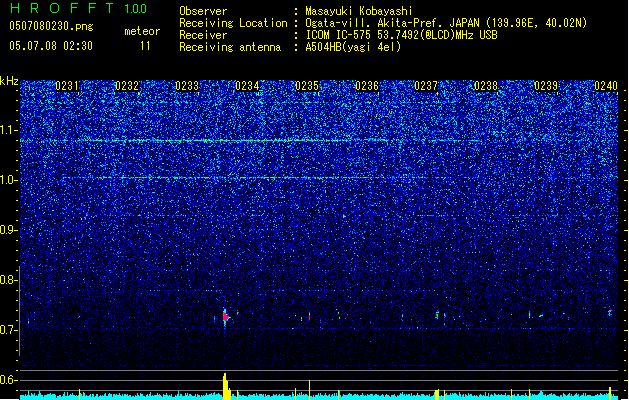Click the 0237 time marker
This screenshot has height=400, width=629.
(426, 86)
